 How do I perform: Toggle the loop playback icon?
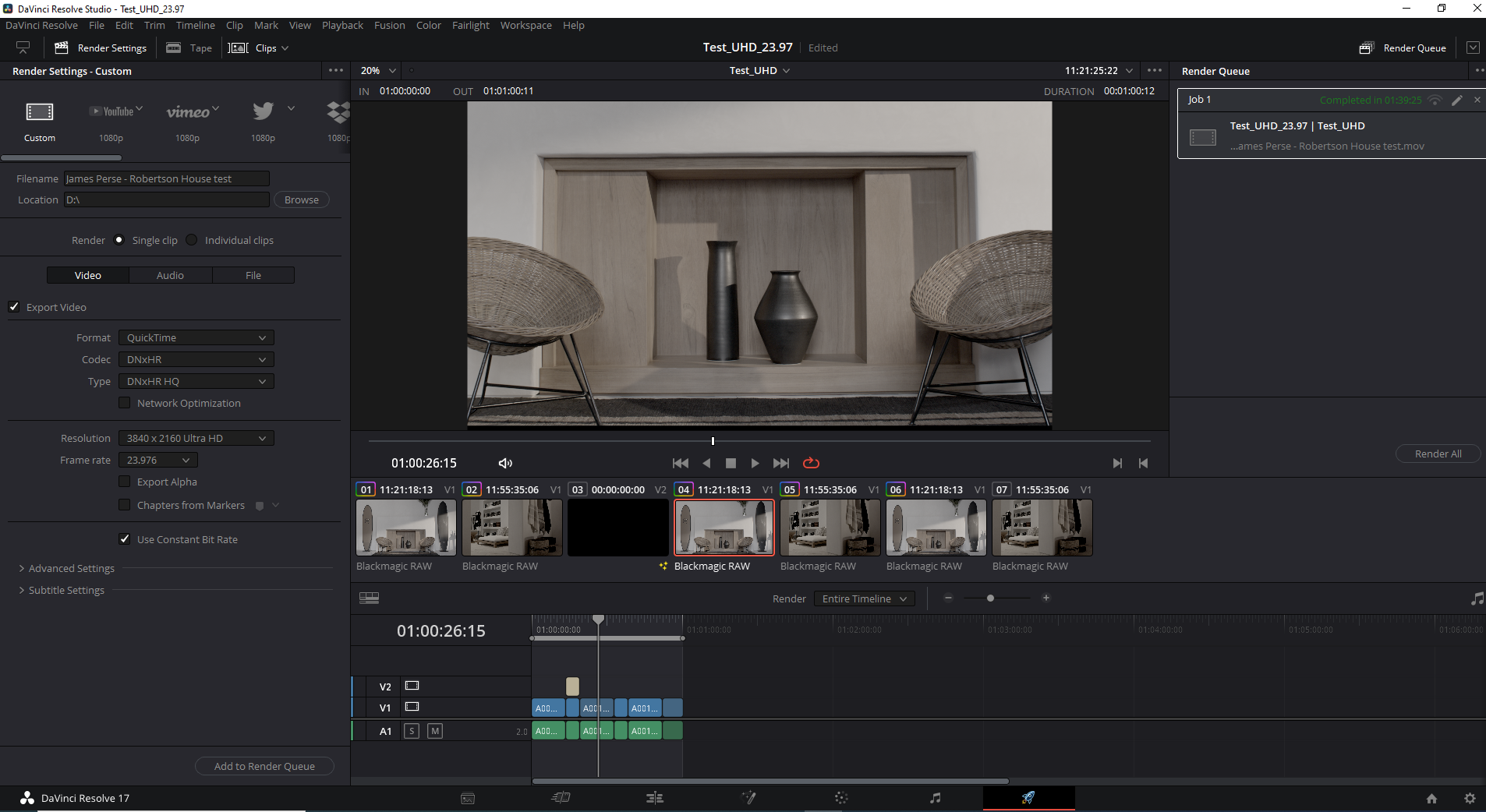(x=811, y=463)
